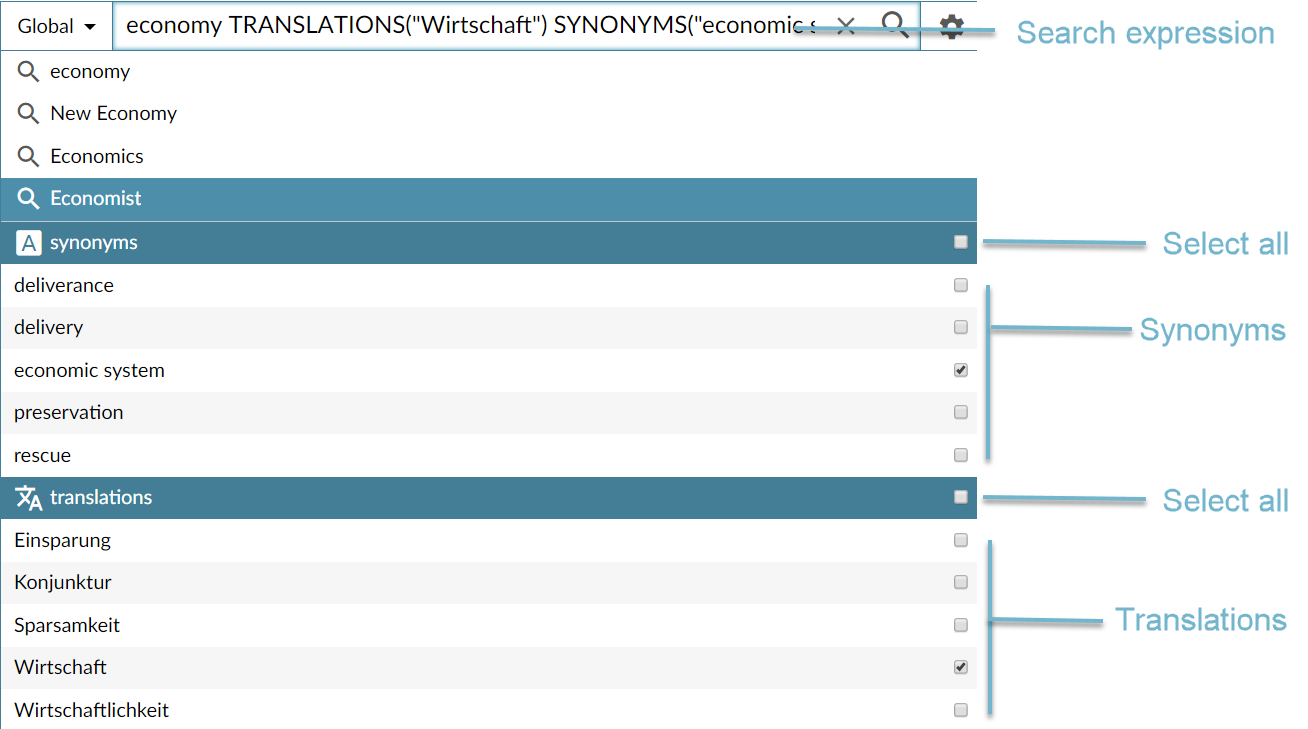Screen dimensions: 1308x729
Task: Pick the highlighted 'Economist' suggestion
Action: coord(96,199)
